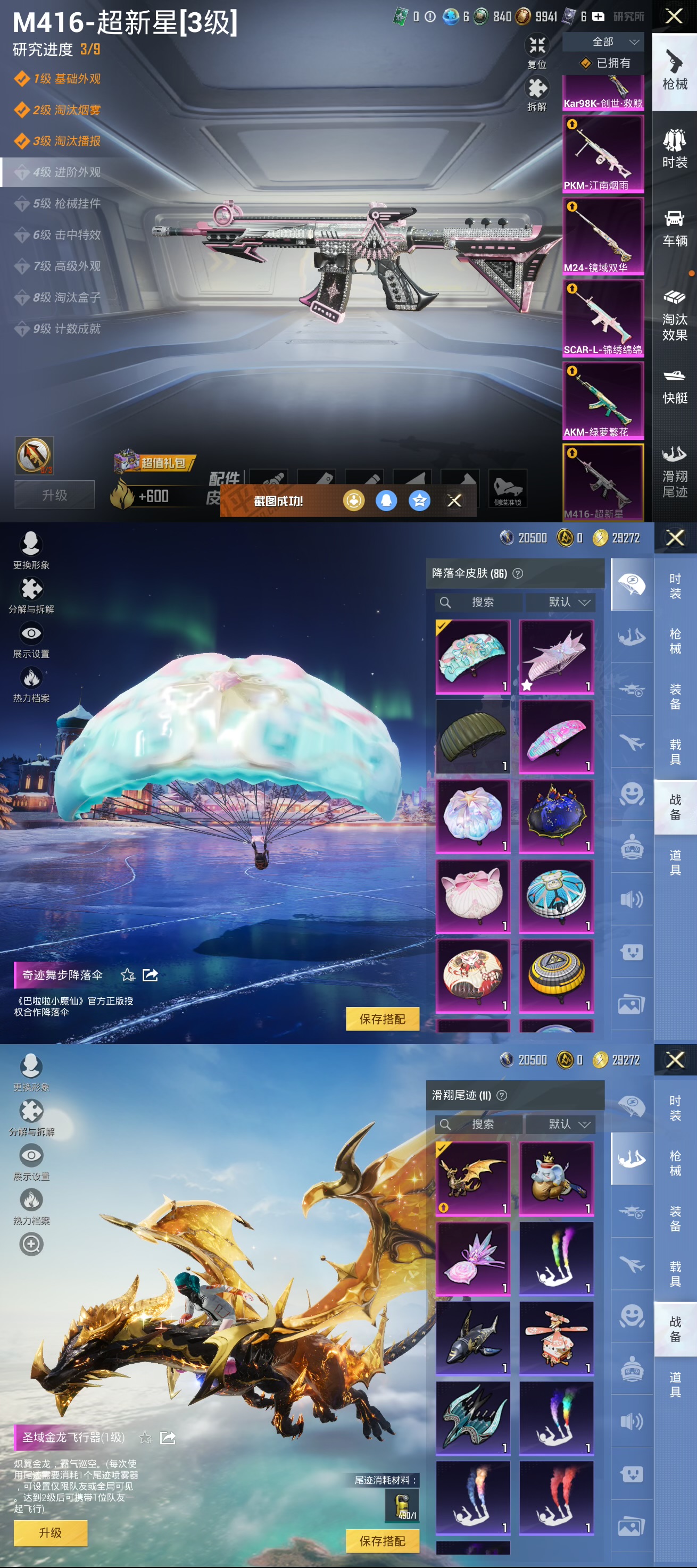The width and height of the screenshot is (697, 1568).
Task: Toggle 展示设置 eye in glide trail screen
Action: 31,1155
